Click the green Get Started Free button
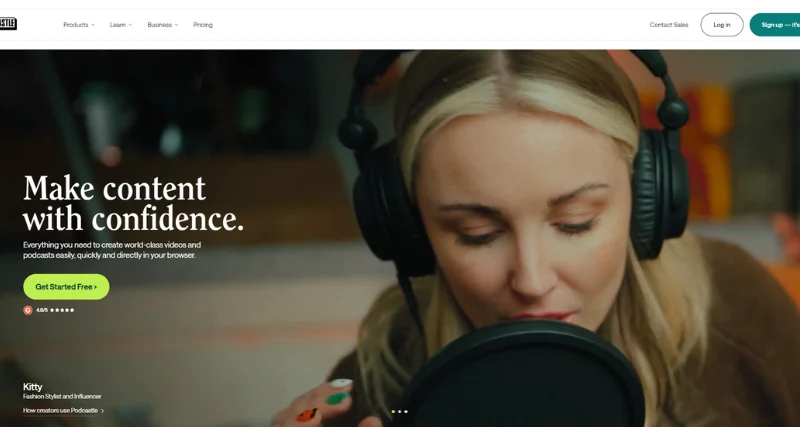This screenshot has height=427, width=800. 66,287
